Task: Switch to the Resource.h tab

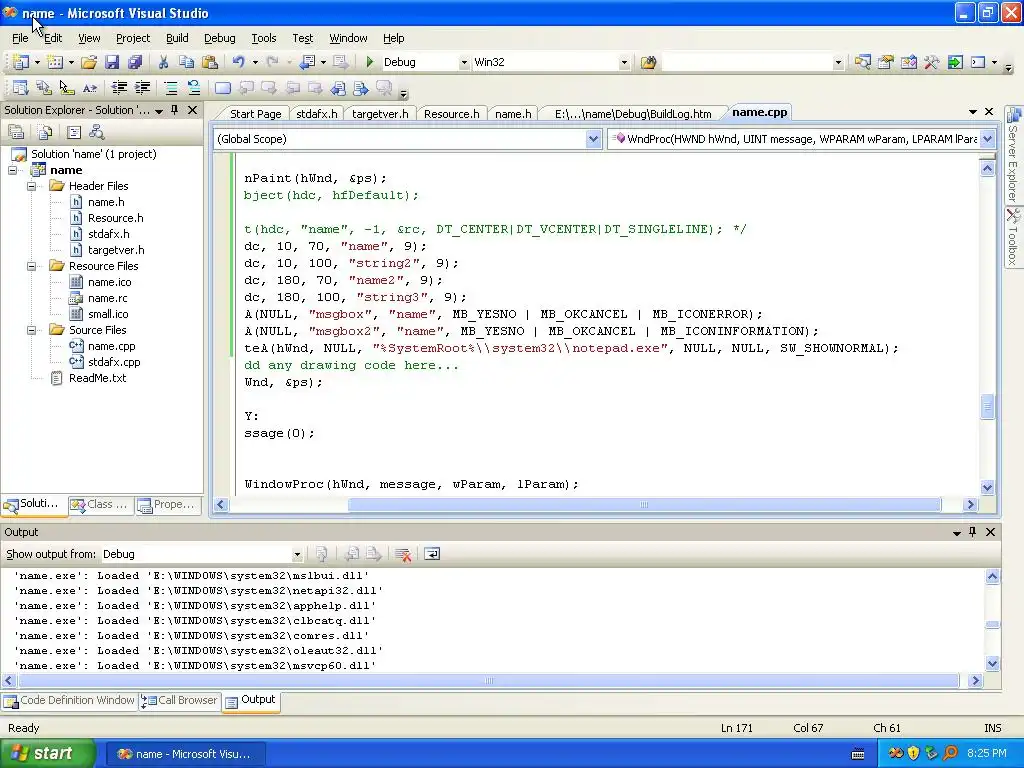Action: [451, 114]
